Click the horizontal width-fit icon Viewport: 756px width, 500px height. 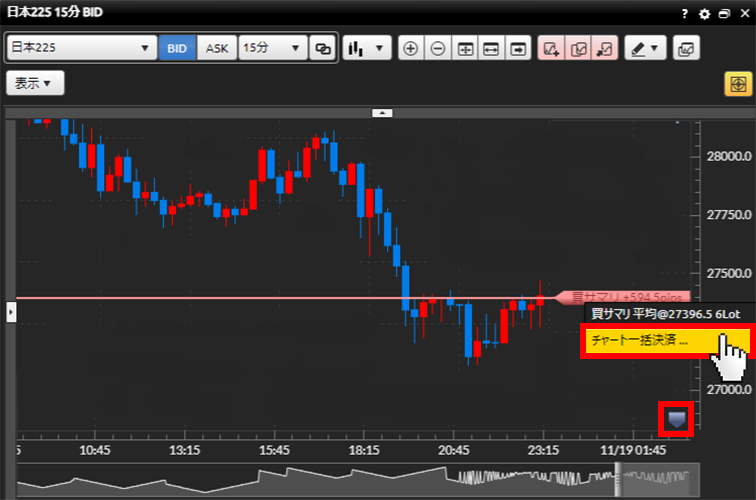tap(491, 48)
